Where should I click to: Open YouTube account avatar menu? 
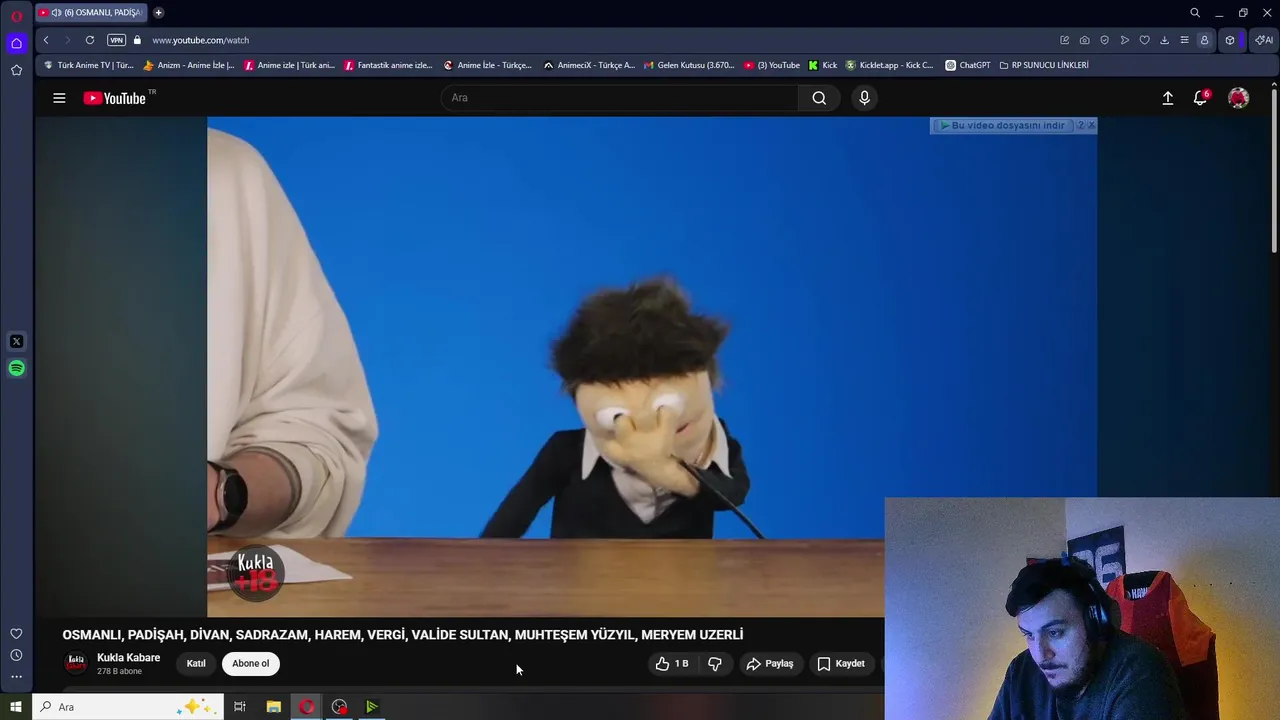(1239, 98)
